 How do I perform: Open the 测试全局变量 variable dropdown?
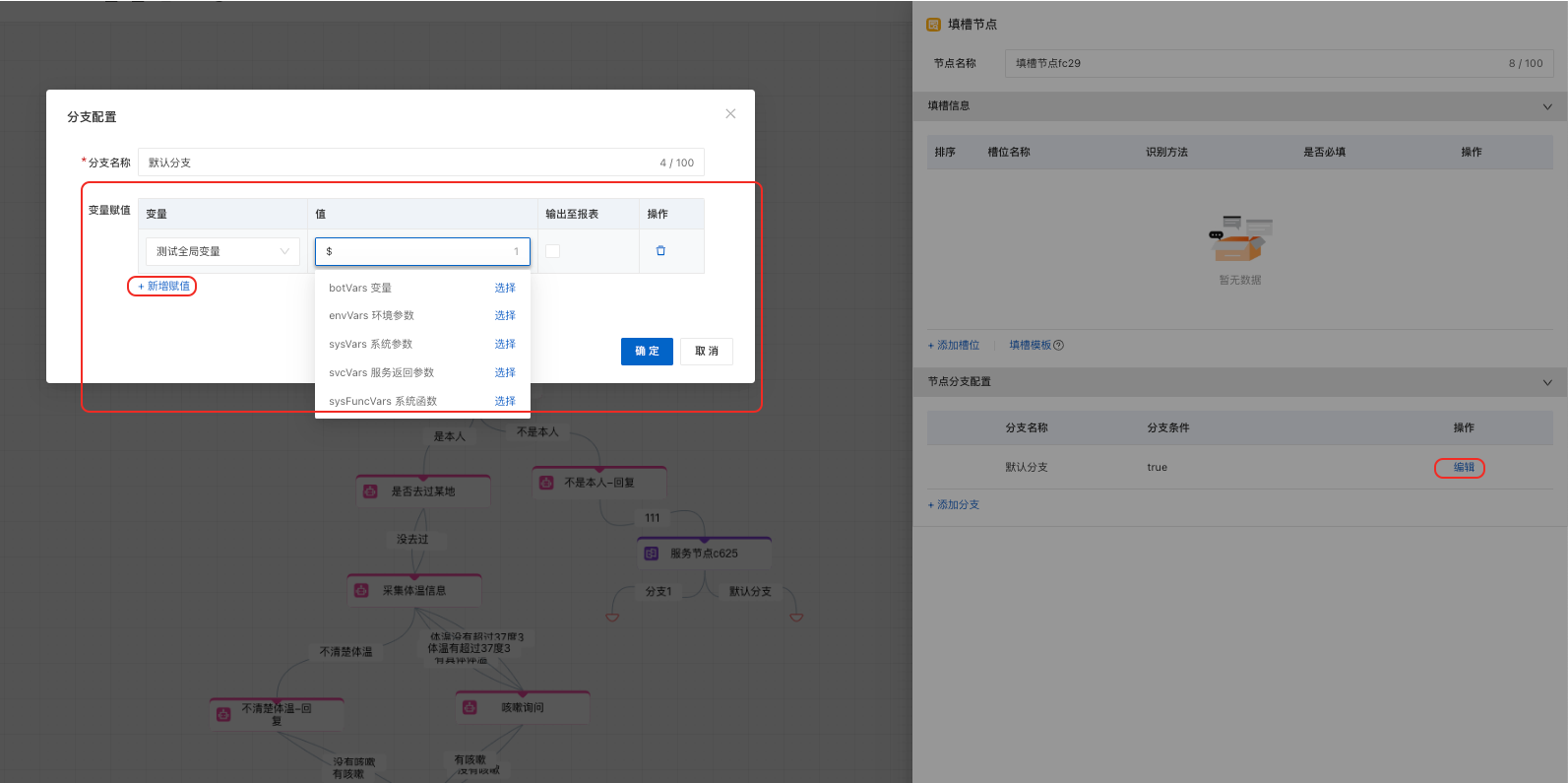(222, 251)
